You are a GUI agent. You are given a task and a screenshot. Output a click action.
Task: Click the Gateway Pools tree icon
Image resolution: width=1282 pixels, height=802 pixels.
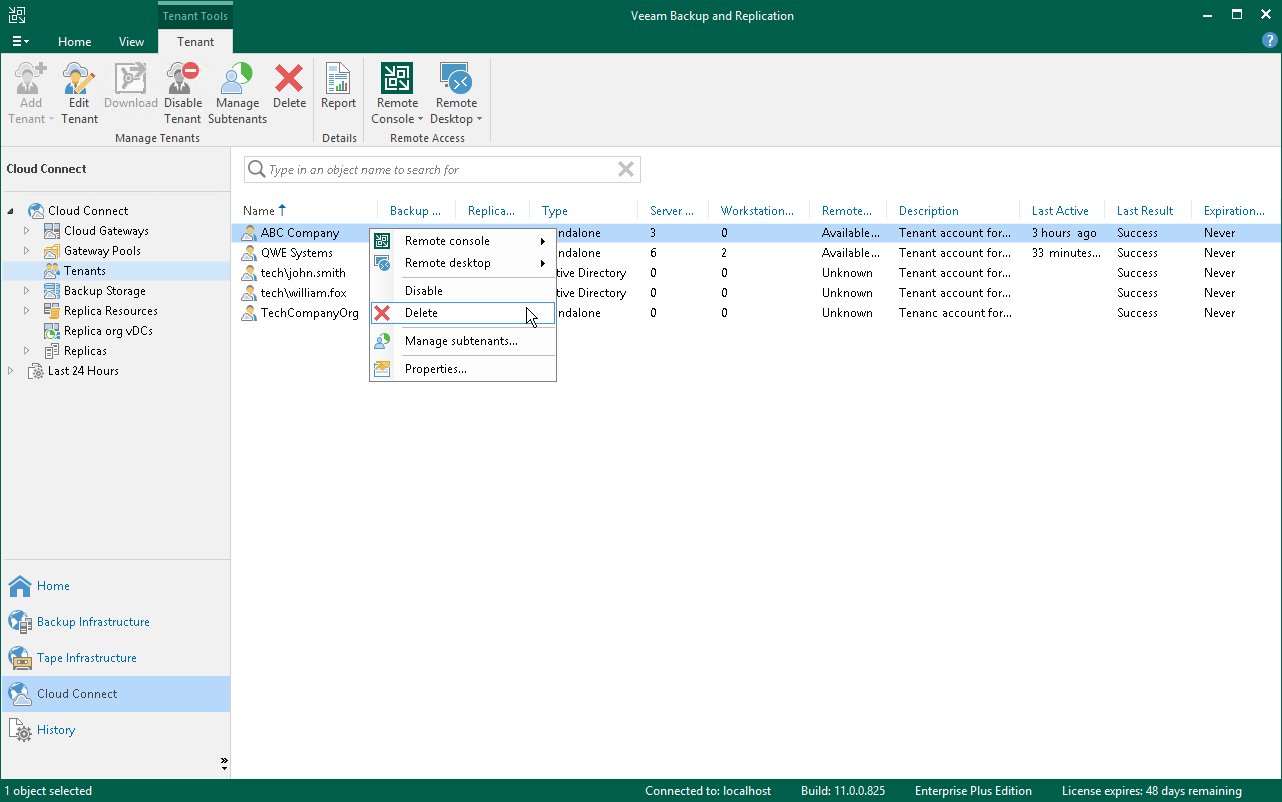point(52,251)
